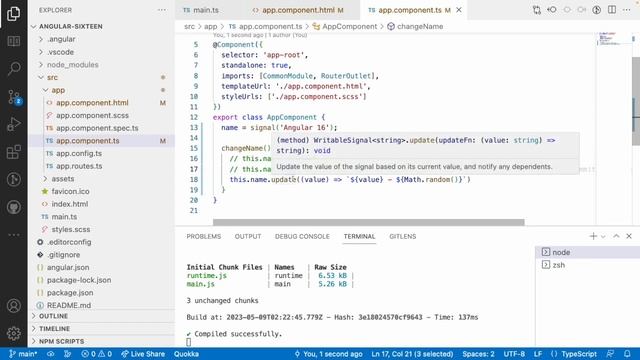Screen dimensions: 640x360
Task: Open package.json file
Action: point(70,293)
